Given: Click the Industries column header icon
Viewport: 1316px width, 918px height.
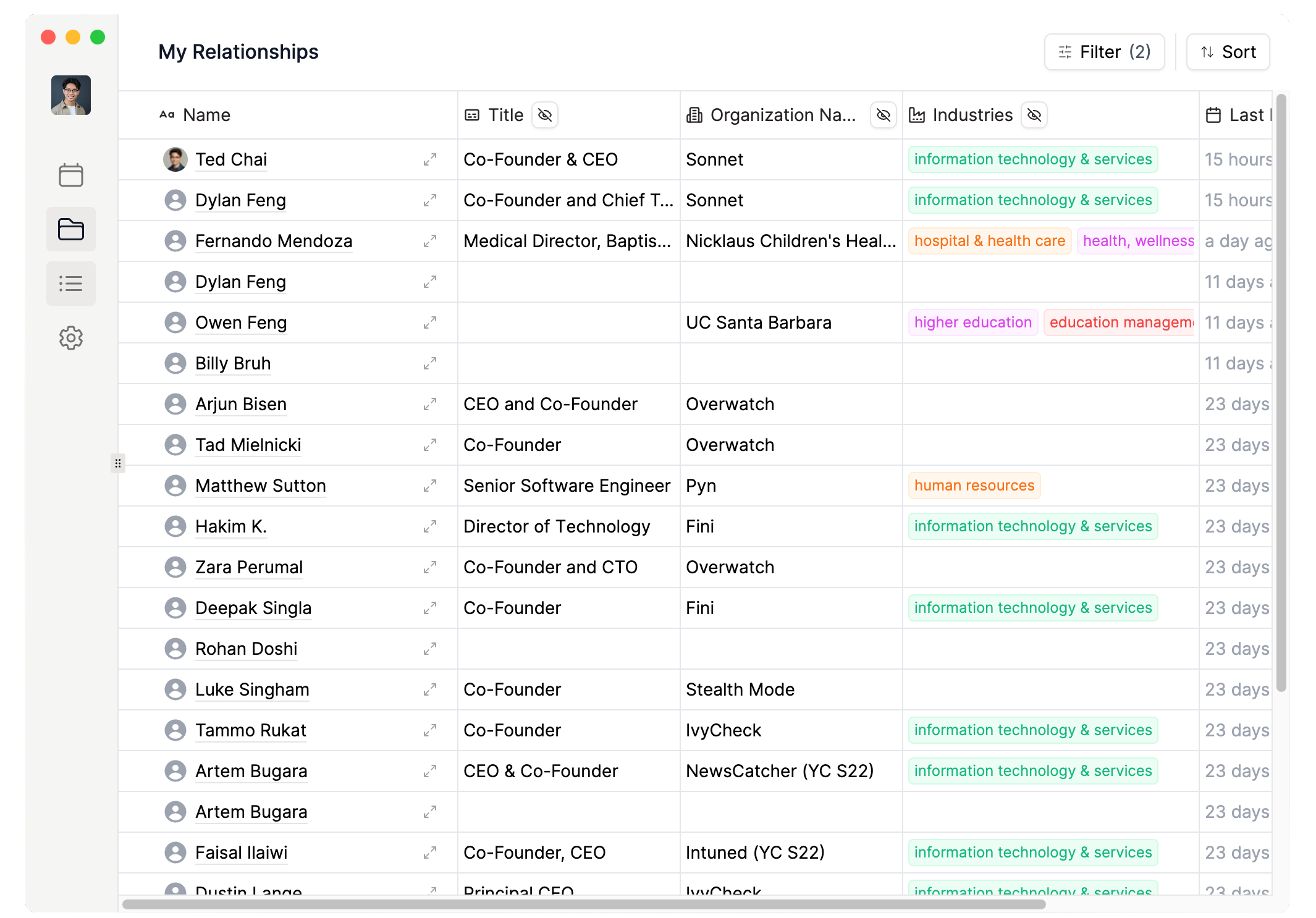Looking at the screenshot, I should 917,115.
